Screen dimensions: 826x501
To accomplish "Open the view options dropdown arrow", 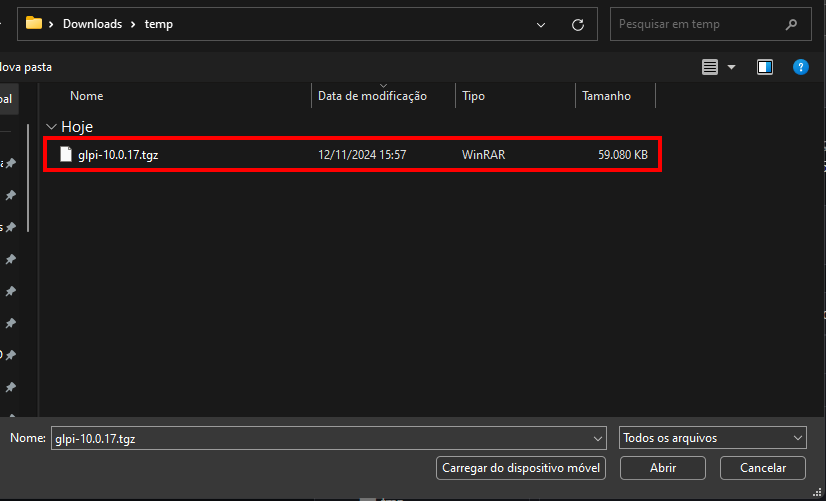I will coord(731,67).
